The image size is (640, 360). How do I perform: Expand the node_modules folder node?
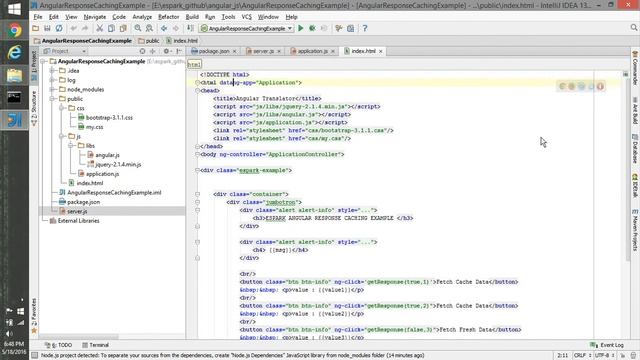(52, 89)
